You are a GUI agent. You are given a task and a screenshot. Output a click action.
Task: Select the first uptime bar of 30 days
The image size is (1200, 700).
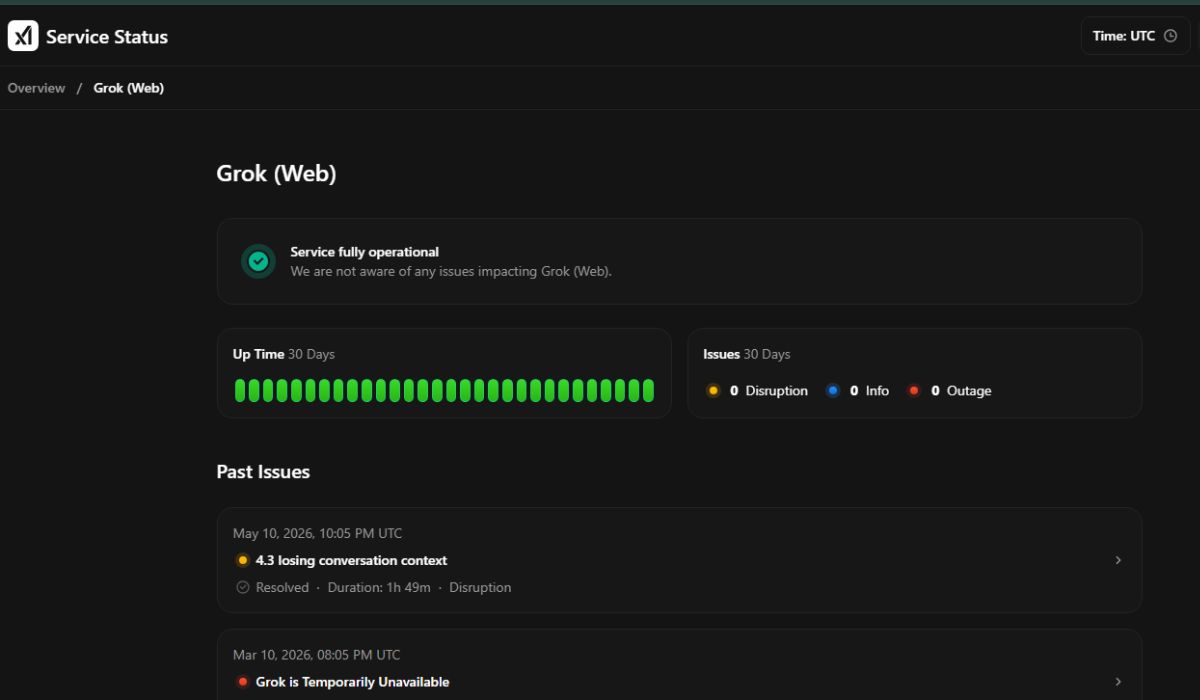point(240,390)
